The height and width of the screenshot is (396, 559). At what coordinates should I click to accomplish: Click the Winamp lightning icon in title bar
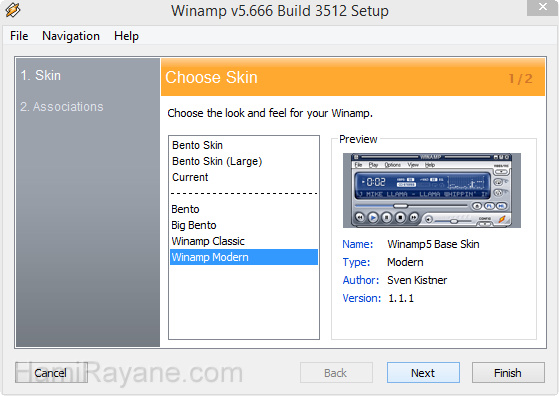click(x=13, y=10)
